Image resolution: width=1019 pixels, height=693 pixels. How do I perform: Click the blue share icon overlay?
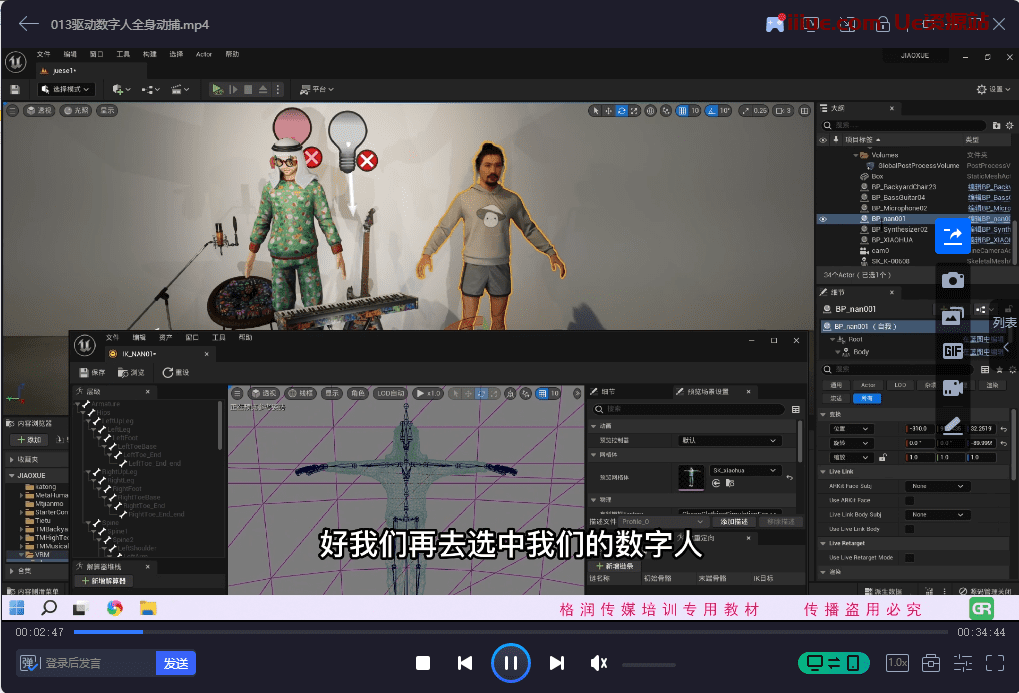[952, 235]
